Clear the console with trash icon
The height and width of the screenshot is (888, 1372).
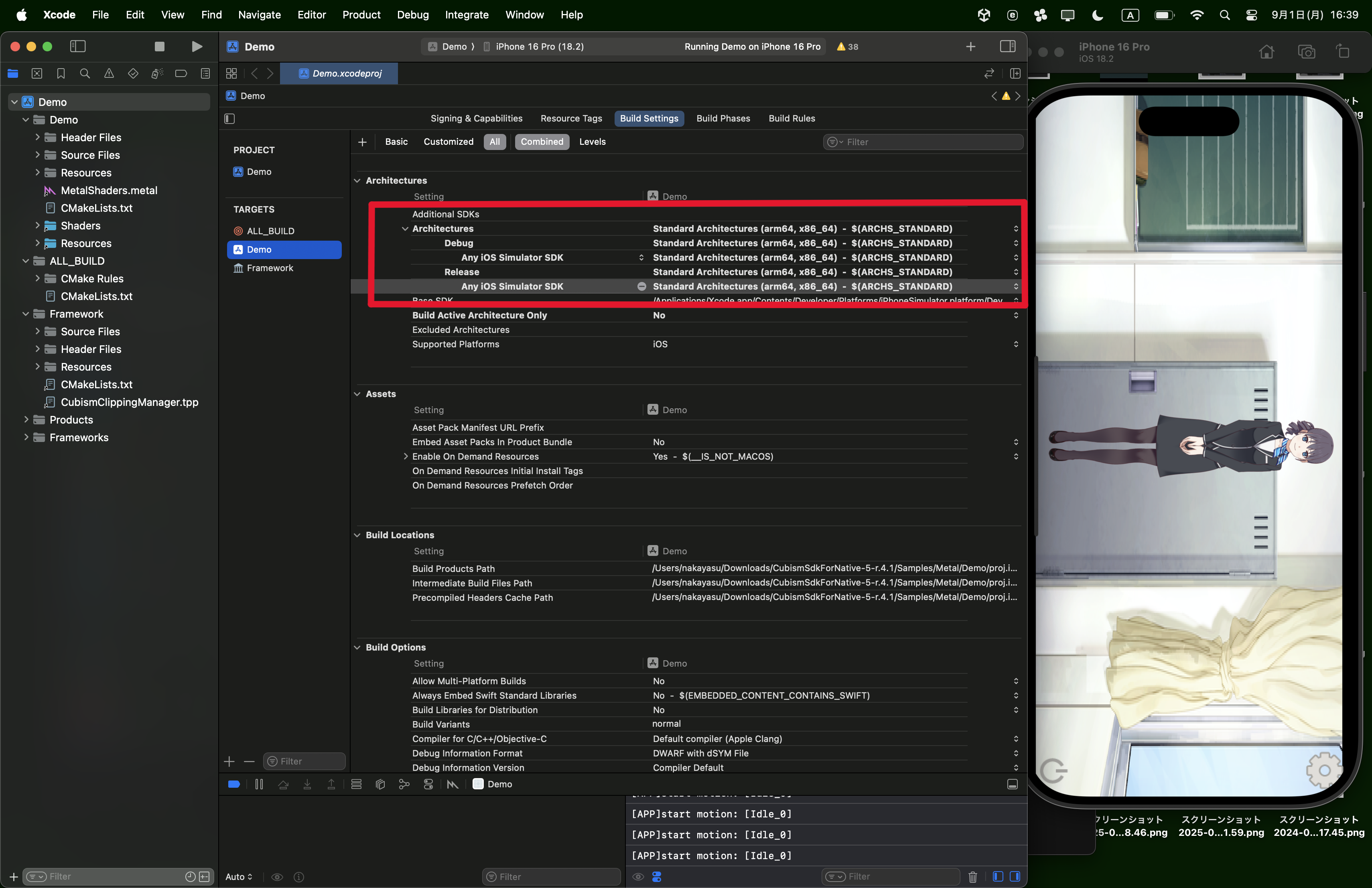click(972, 876)
